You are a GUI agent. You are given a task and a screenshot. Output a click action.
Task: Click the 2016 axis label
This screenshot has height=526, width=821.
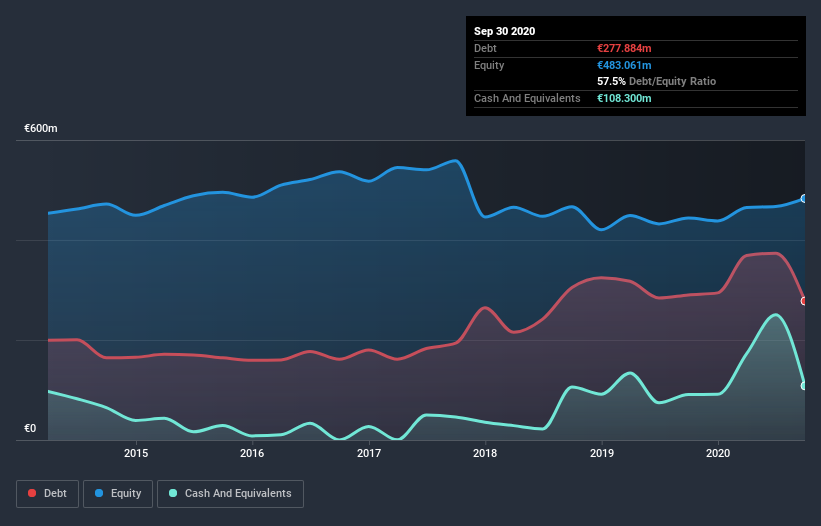tap(252, 453)
